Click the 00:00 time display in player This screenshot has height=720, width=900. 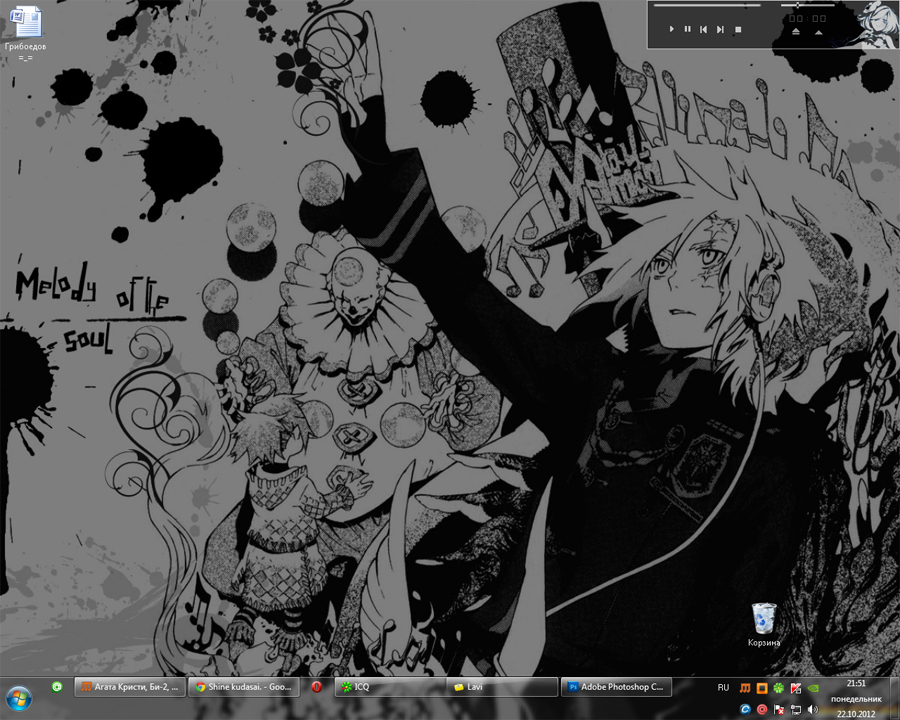click(807, 18)
